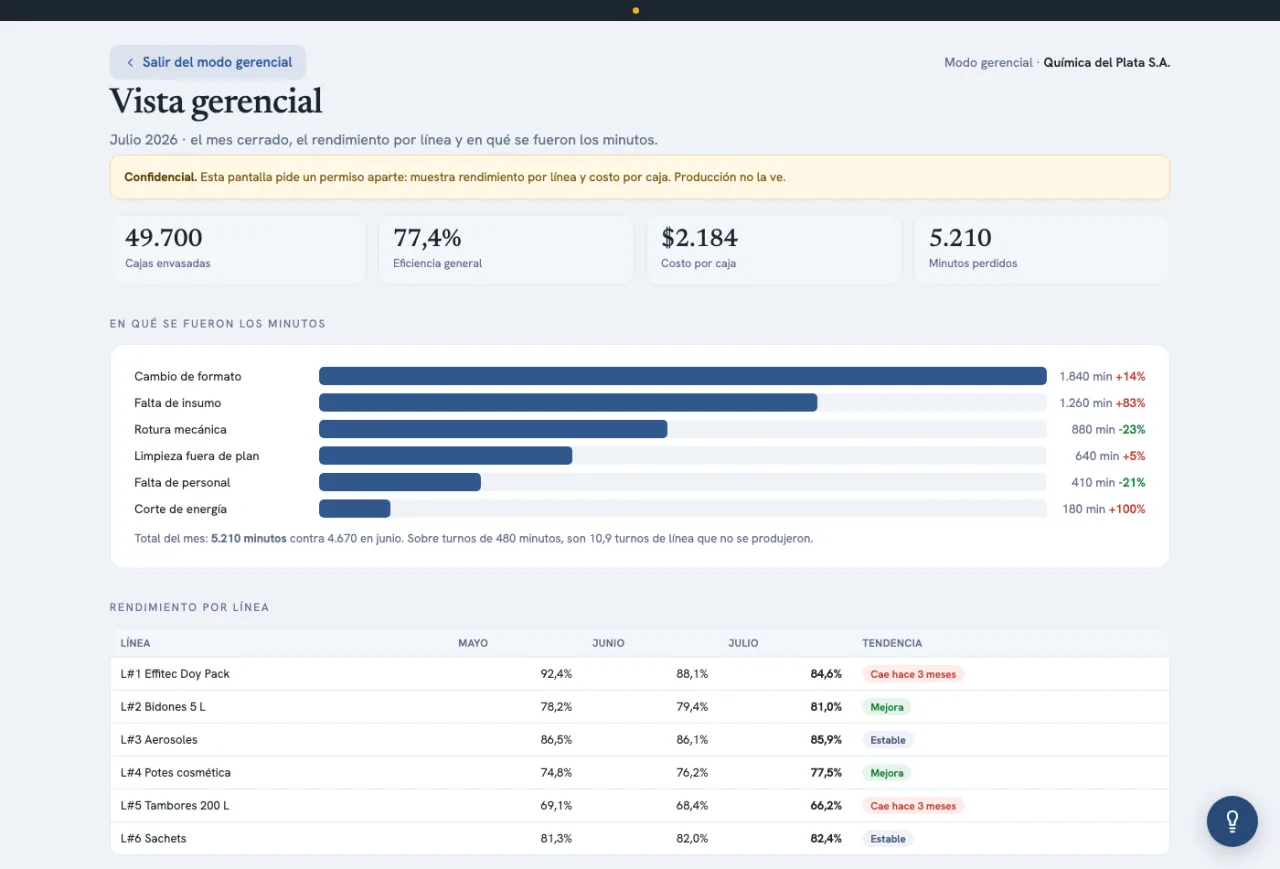Select the Rotura mecánica bar
The image size is (1280, 869).
pos(493,429)
